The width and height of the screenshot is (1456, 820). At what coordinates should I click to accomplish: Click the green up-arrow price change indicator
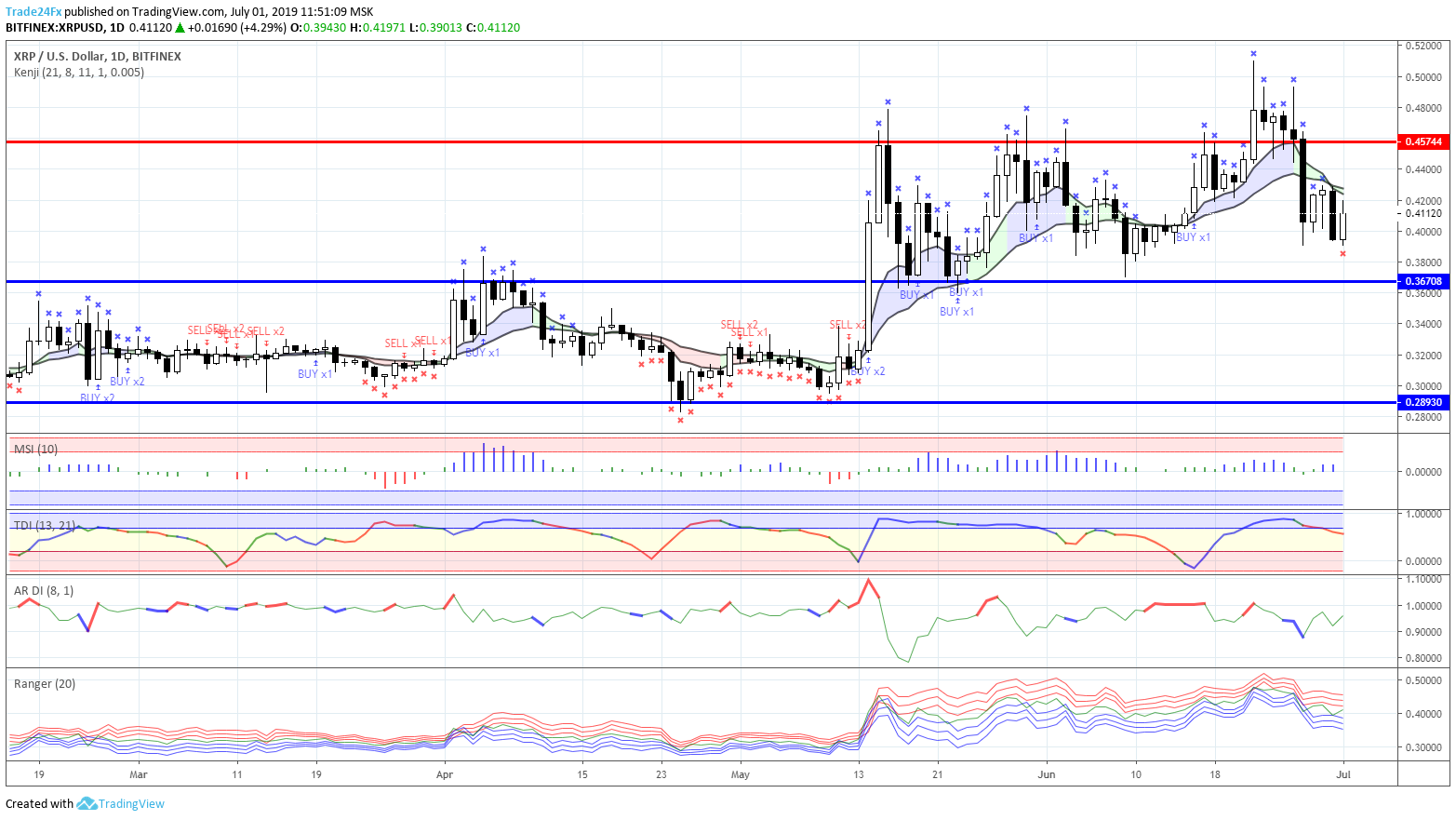(180, 28)
